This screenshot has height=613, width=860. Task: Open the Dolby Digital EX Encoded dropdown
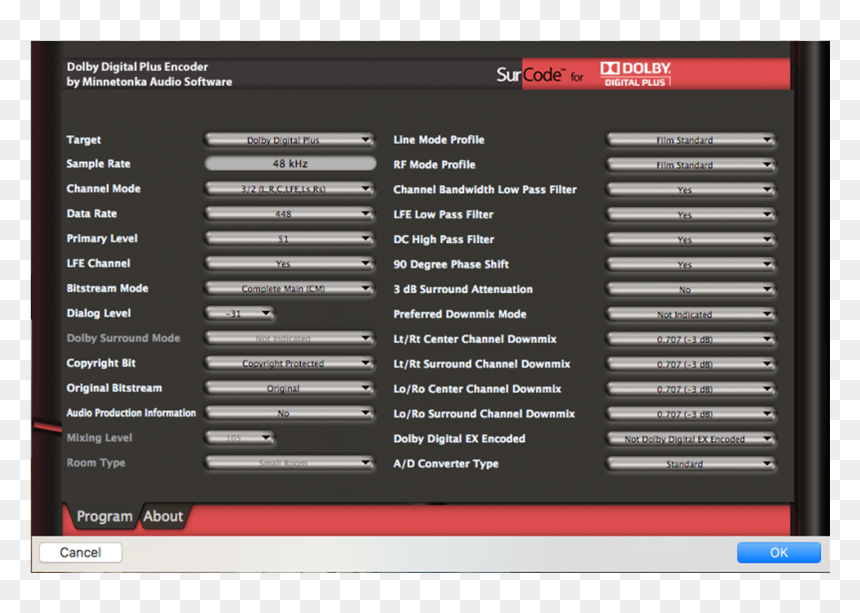click(691, 439)
